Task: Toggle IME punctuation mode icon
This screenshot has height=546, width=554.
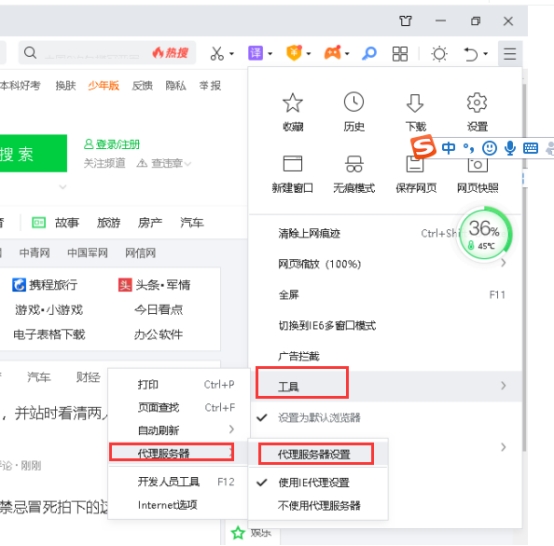Action: click(x=468, y=148)
